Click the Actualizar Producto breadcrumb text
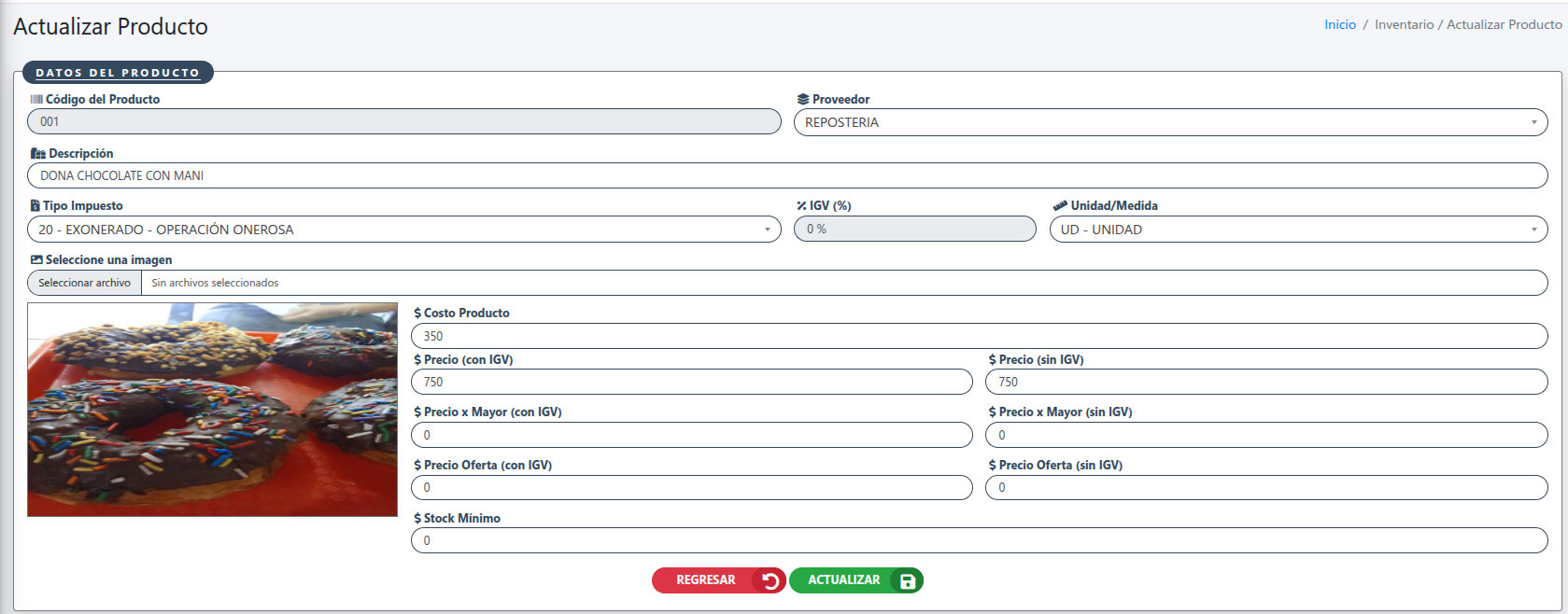1568x614 pixels. [x=1504, y=24]
